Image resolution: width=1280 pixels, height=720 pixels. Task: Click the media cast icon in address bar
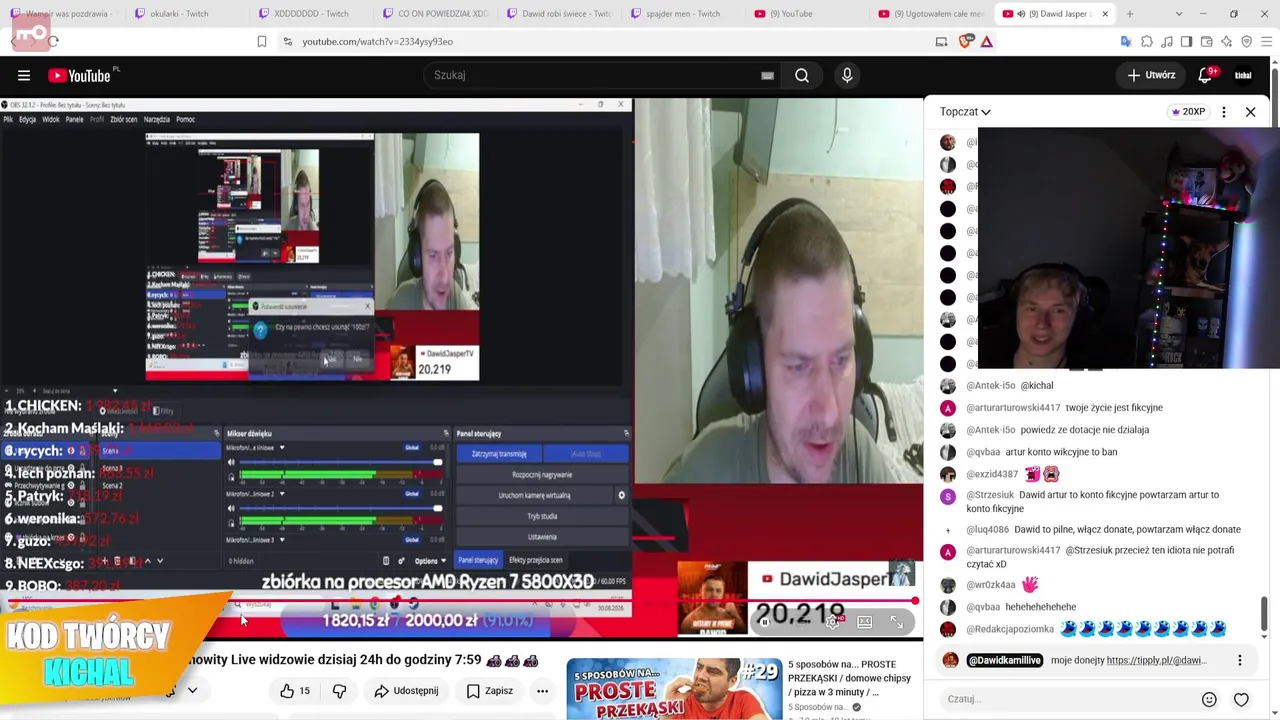[x=941, y=42]
